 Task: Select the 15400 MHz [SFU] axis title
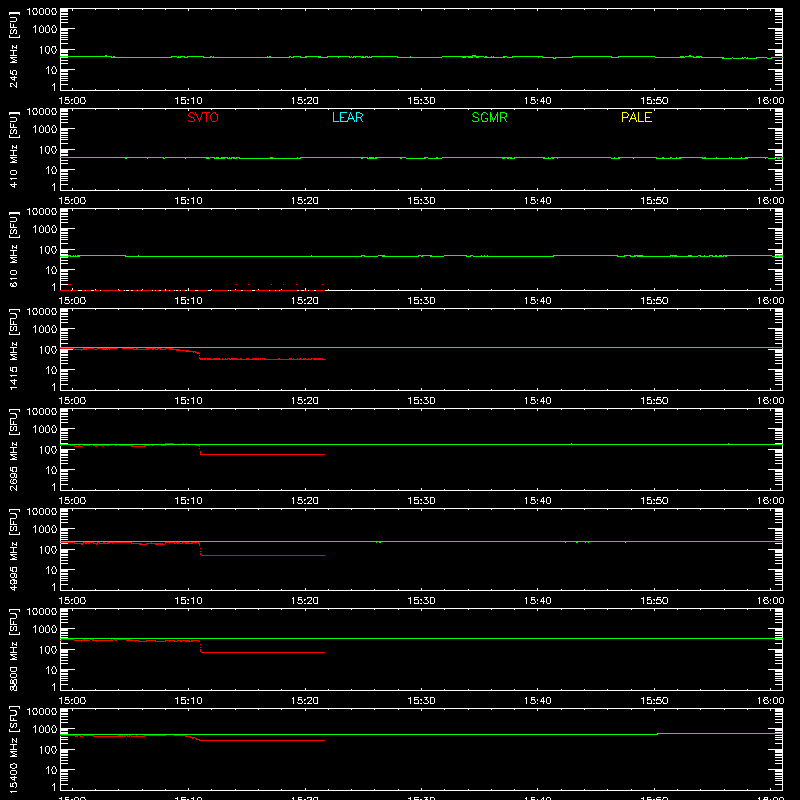click(13, 749)
